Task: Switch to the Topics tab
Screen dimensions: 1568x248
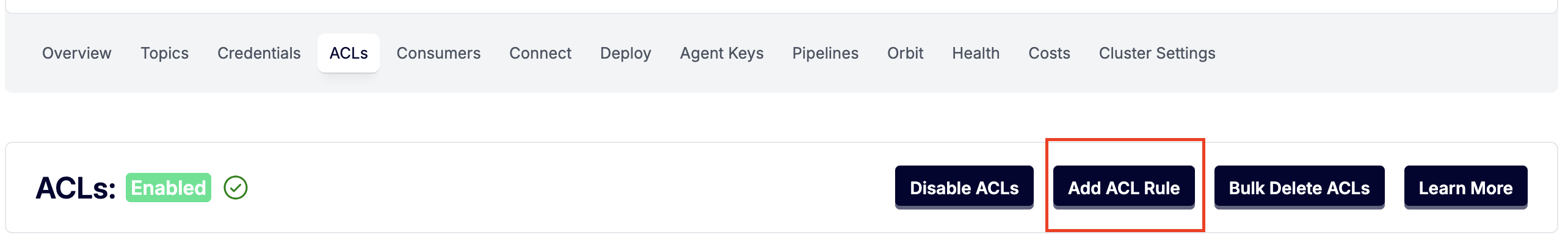Action: pos(164,53)
